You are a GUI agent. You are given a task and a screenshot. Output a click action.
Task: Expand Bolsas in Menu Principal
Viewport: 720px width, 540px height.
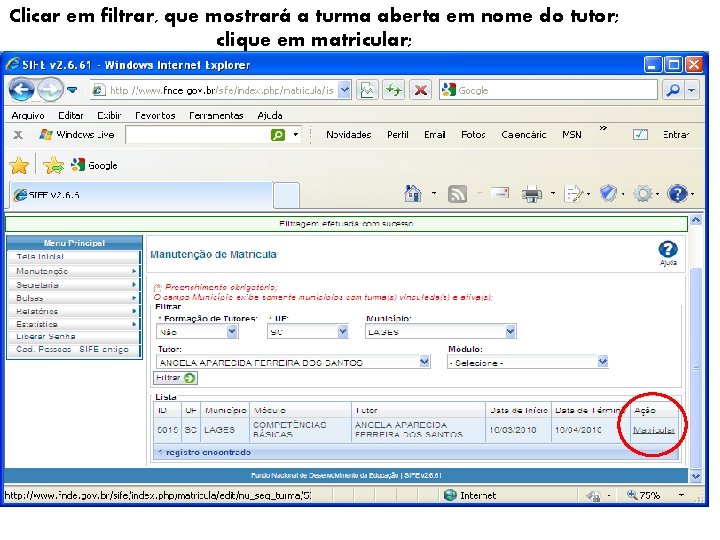tap(73, 298)
